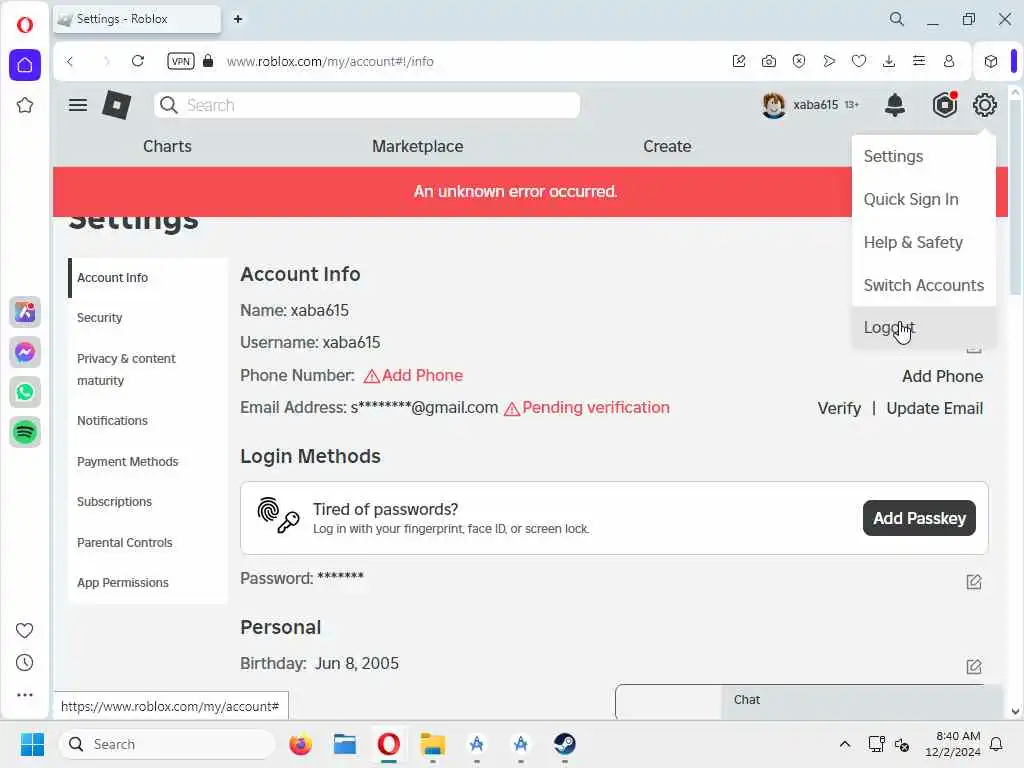This screenshot has width=1024, height=768.
Task: Click the site security lock icon
Action: pyautogui.click(x=208, y=61)
